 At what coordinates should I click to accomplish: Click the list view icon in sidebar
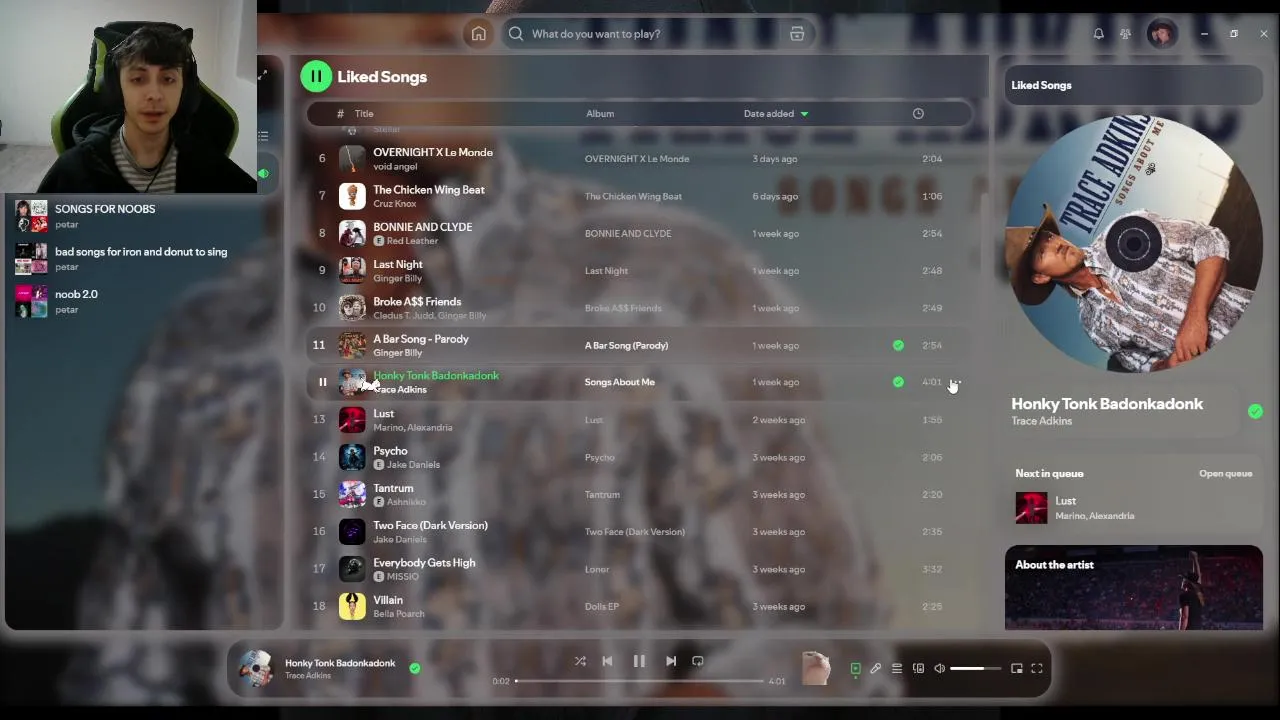point(263,135)
